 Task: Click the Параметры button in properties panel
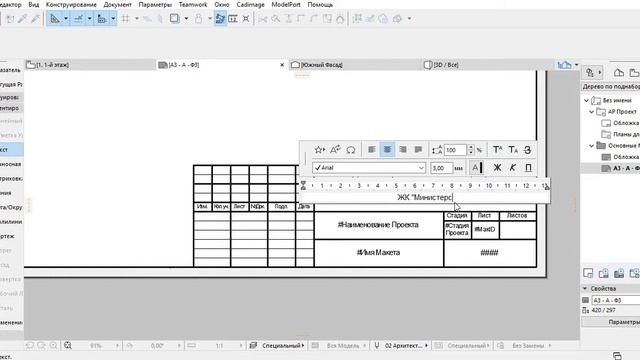[611, 322]
